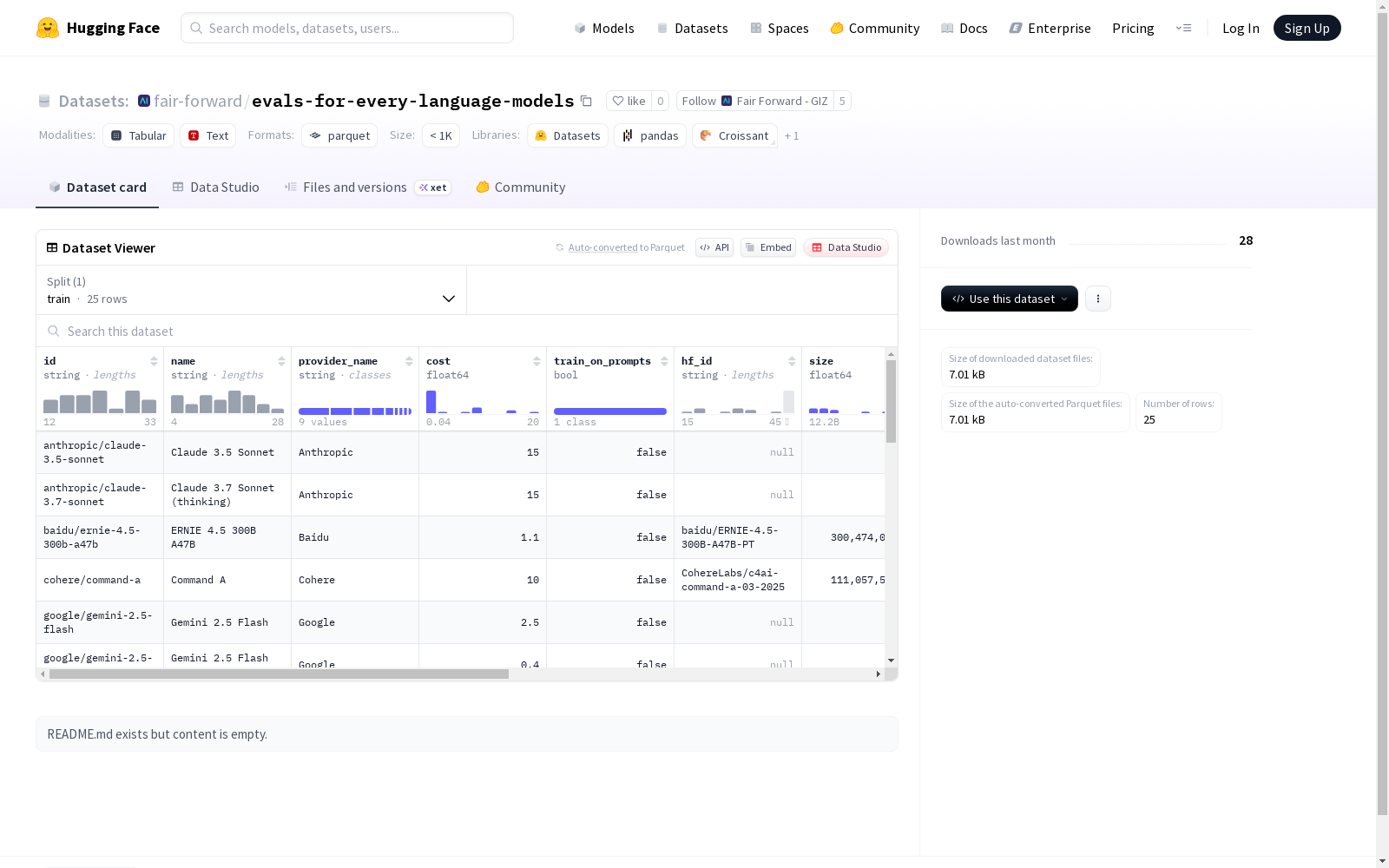Click the table horizontal scrollbar thumb
1389x868 pixels.
279,674
